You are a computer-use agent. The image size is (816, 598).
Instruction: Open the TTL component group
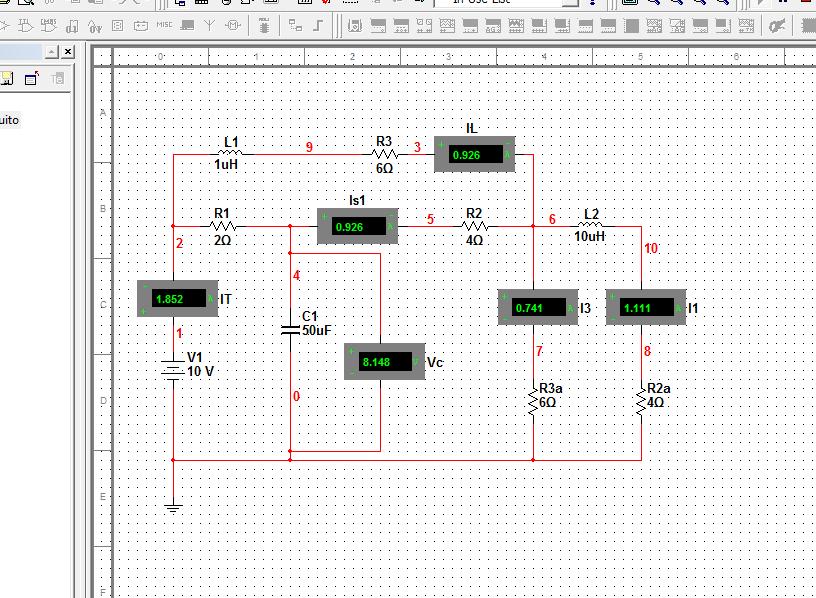25,25
